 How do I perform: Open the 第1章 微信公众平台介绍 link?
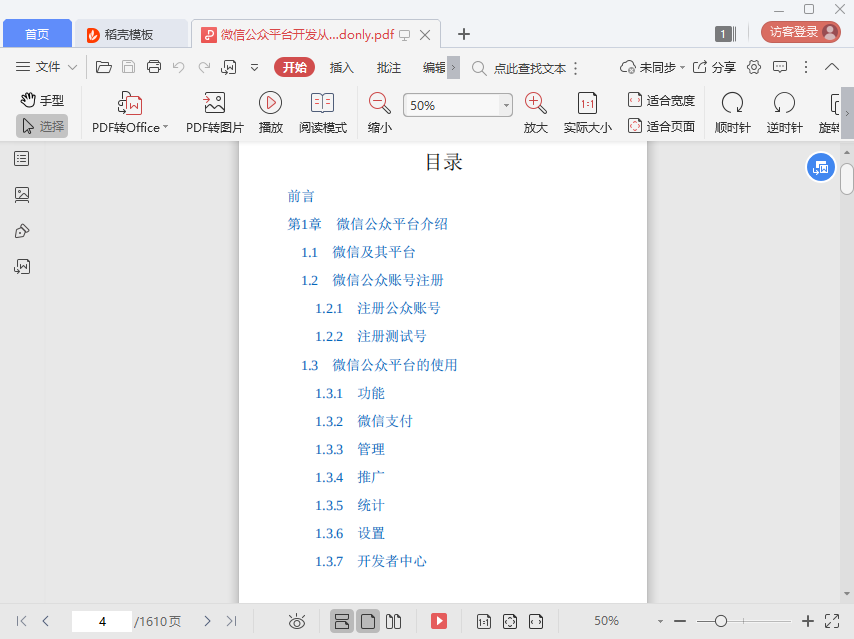pos(368,224)
